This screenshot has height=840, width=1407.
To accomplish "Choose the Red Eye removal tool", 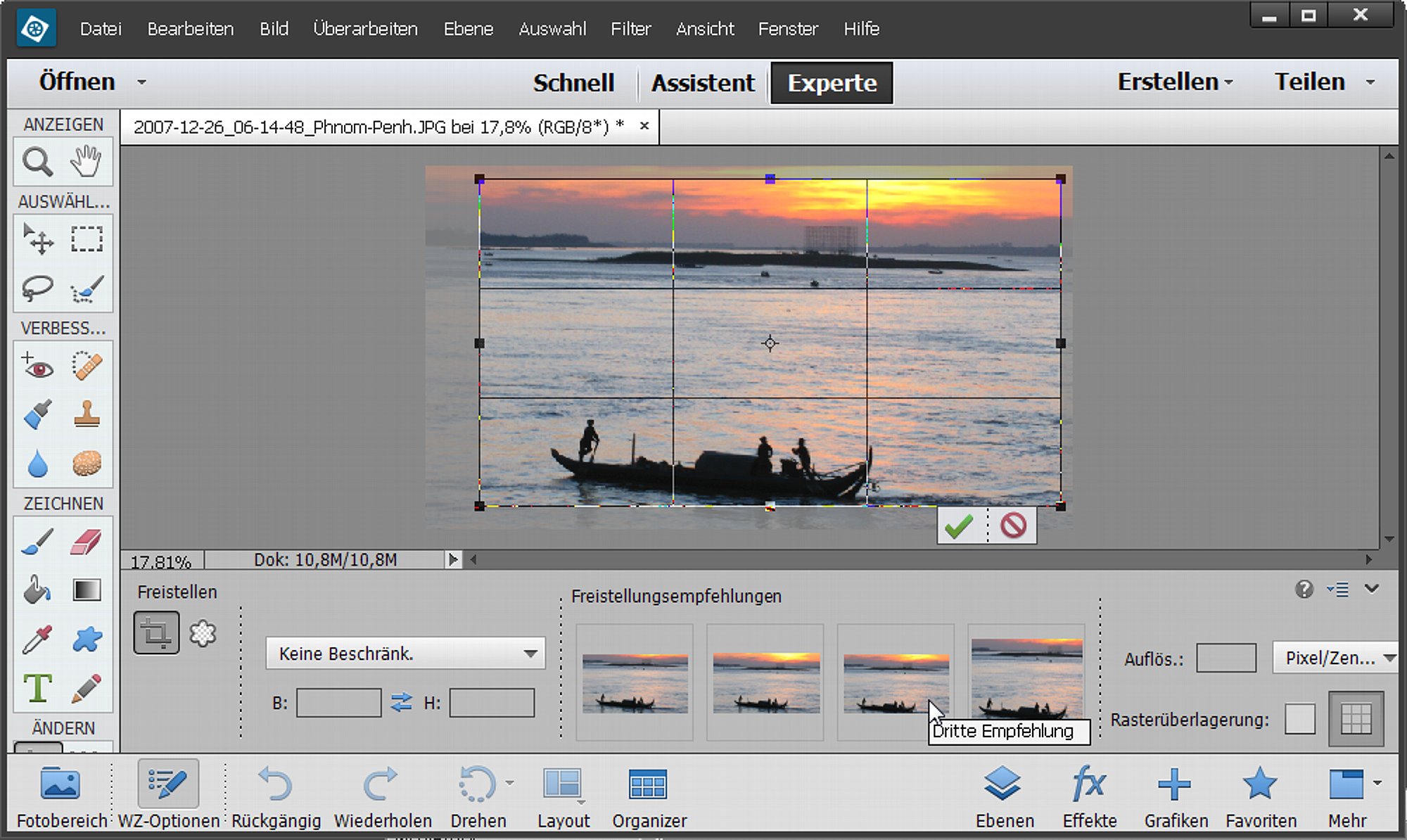I will 37,366.
